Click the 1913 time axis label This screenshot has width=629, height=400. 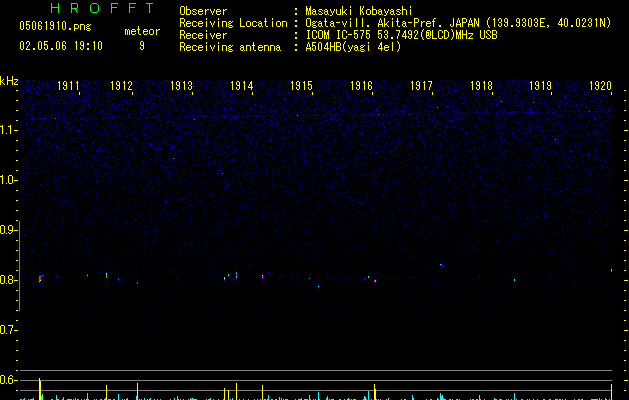[181, 86]
